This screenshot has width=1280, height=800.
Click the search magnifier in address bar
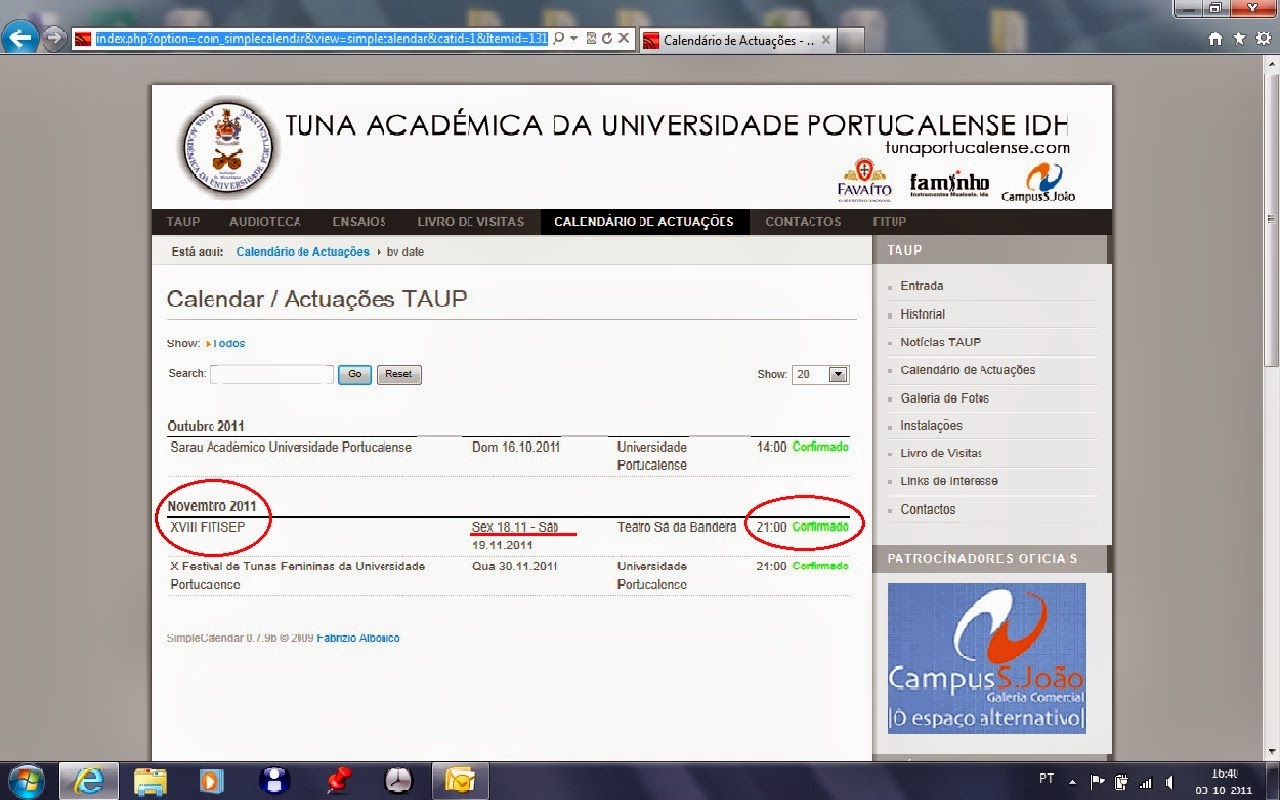tap(559, 39)
